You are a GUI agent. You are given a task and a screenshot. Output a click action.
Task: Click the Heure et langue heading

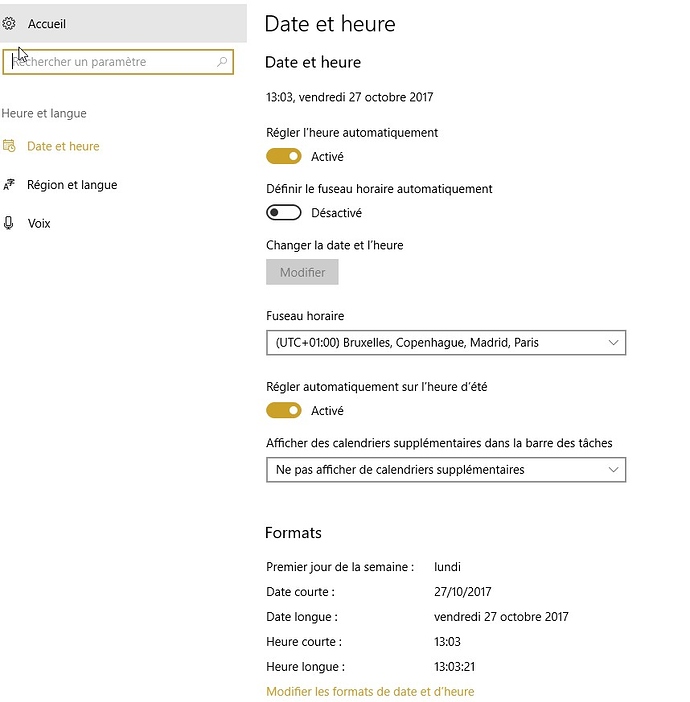44,113
